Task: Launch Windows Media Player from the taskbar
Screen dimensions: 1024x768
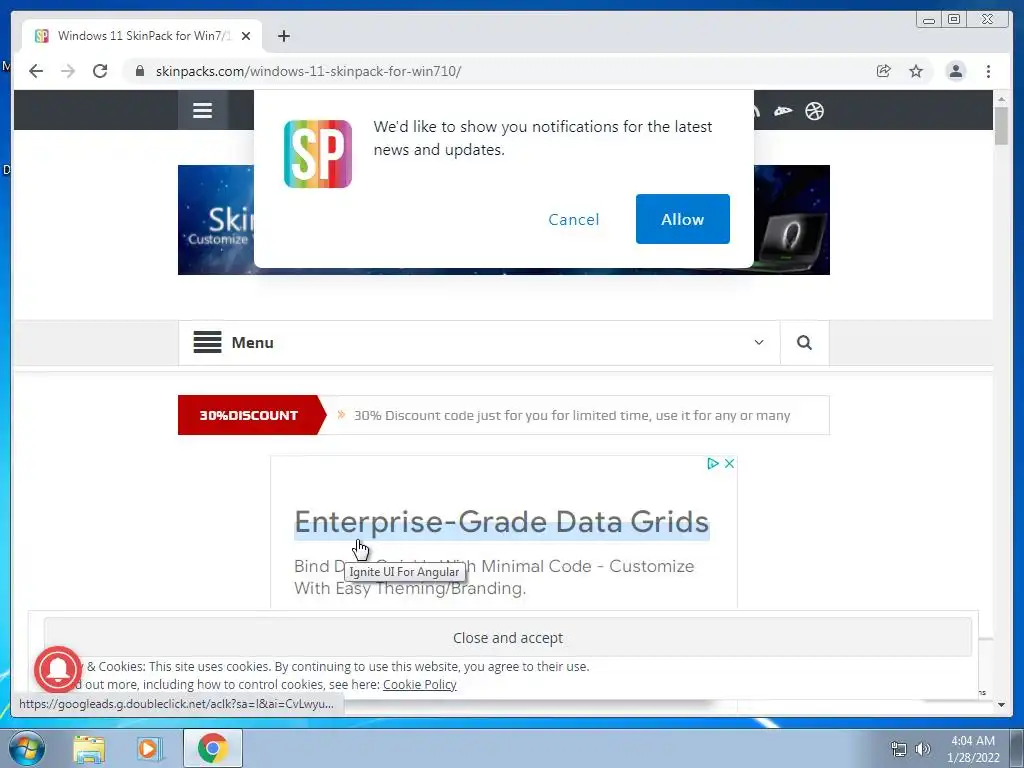Action: [150, 749]
